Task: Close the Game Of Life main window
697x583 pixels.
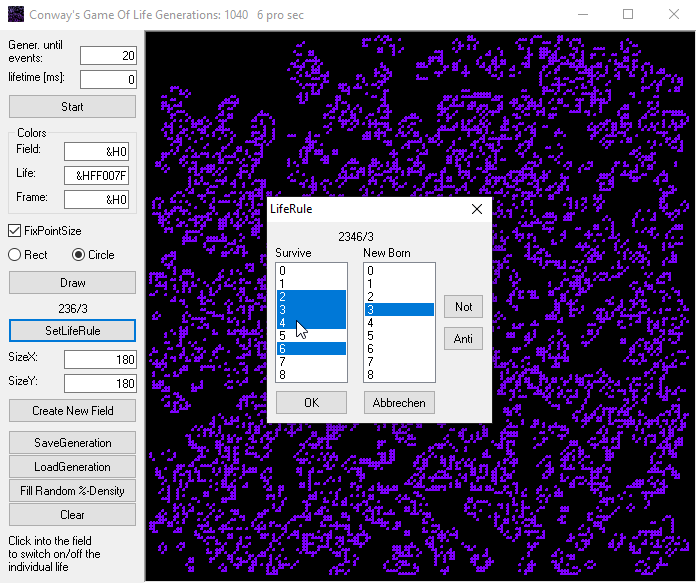Action: click(x=674, y=14)
